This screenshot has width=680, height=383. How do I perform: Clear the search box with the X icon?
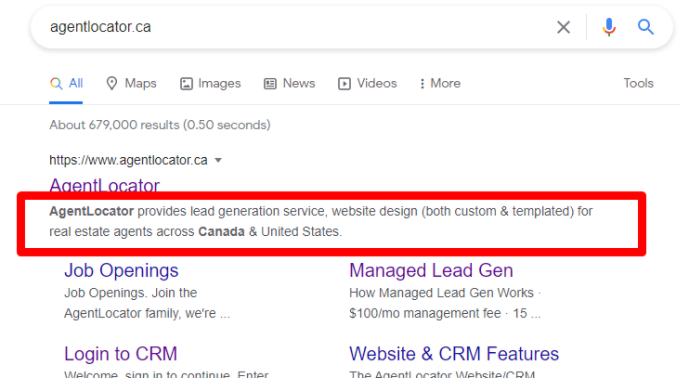click(x=563, y=27)
